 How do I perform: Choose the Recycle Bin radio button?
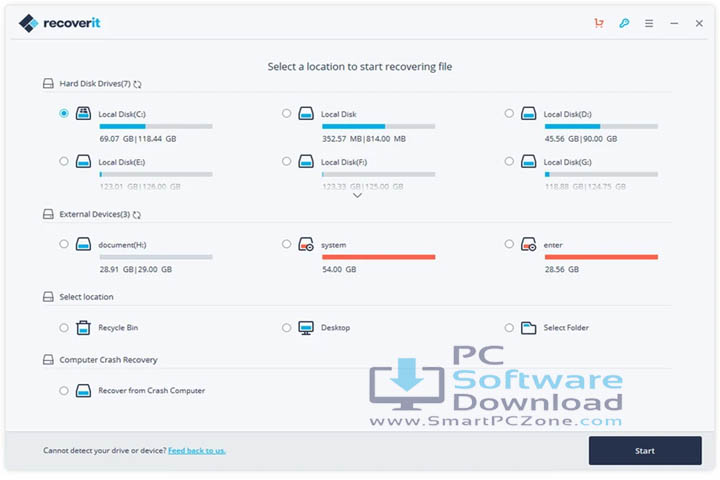pyautogui.click(x=64, y=328)
